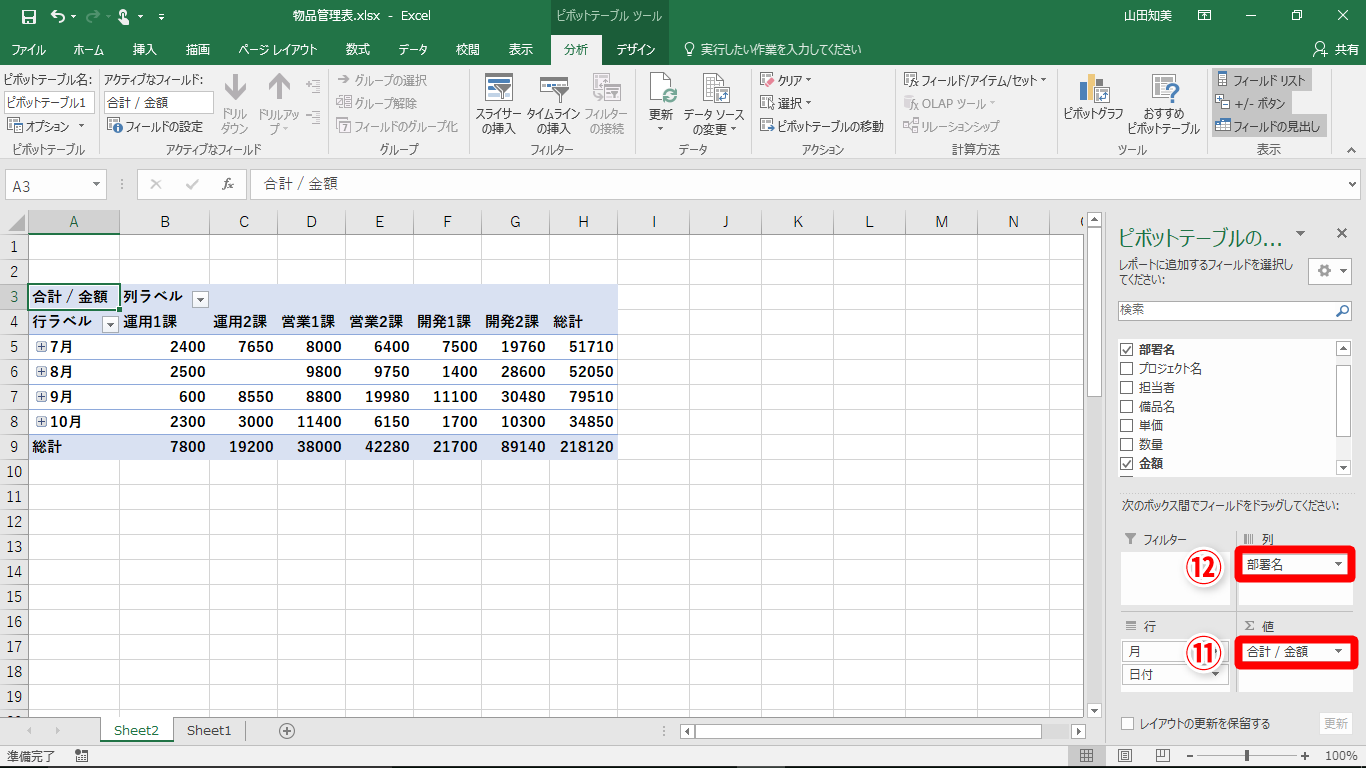The height and width of the screenshot is (768, 1366).
Task: Add a new sheet with the plus icon
Action: [287, 731]
